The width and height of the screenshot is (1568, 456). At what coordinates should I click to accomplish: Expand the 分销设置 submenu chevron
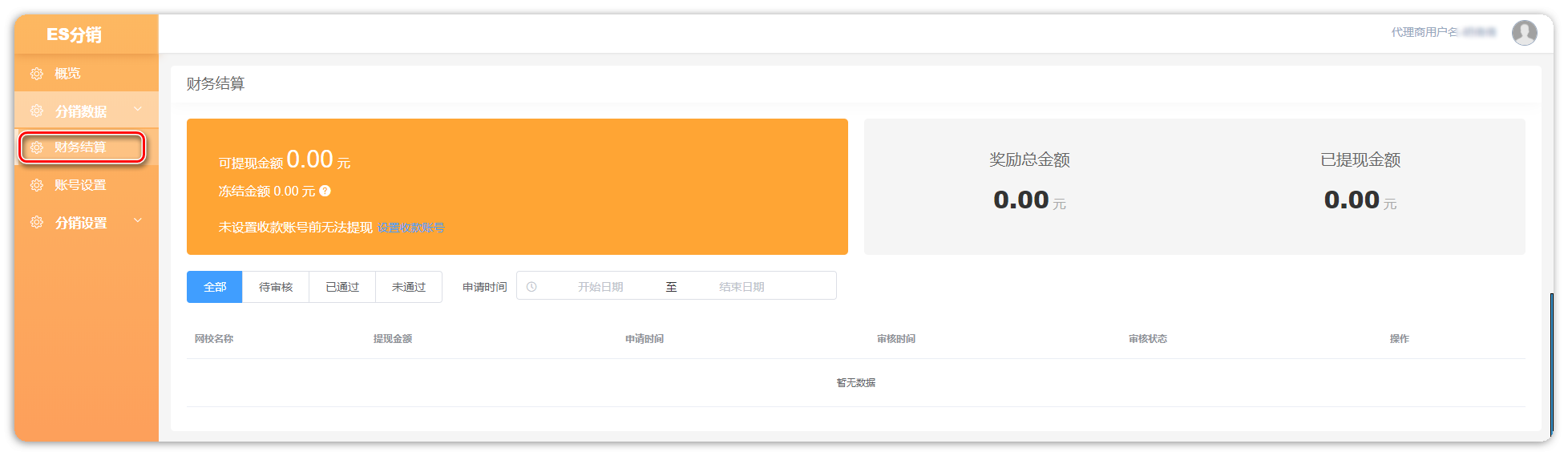coord(138,221)
